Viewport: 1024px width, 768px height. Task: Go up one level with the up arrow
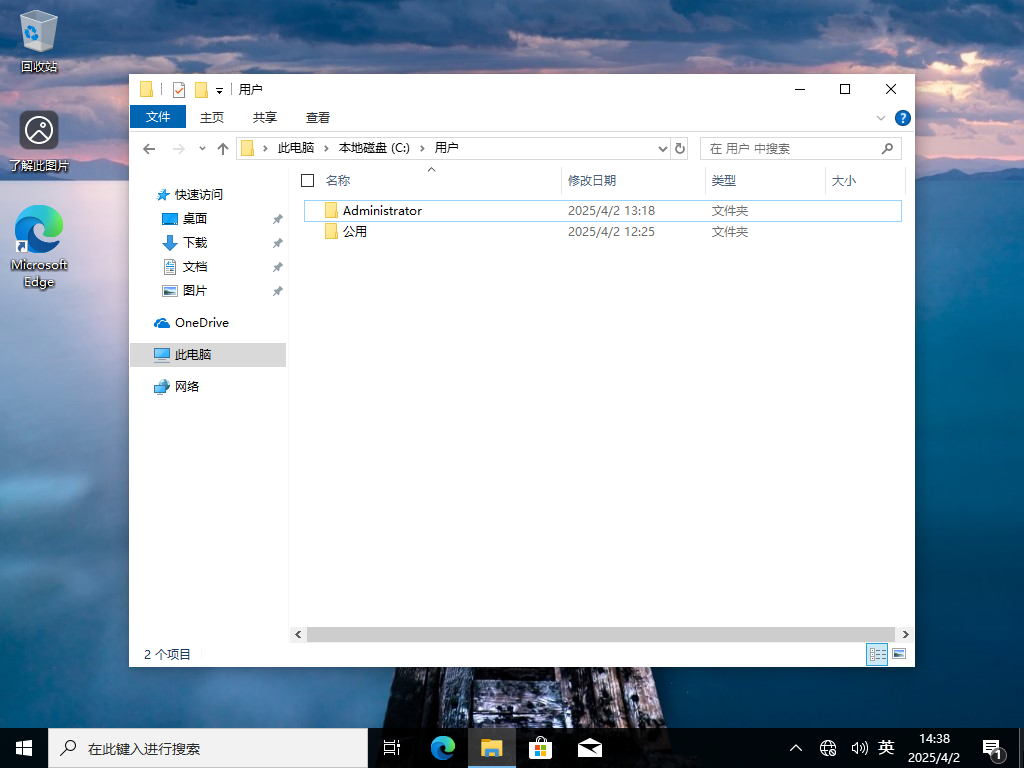(223, 149)
